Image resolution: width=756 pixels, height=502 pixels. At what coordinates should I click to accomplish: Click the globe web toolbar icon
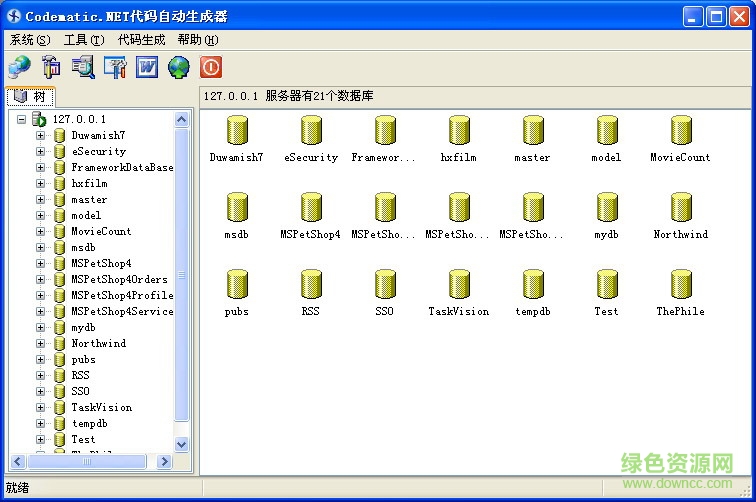179,67
